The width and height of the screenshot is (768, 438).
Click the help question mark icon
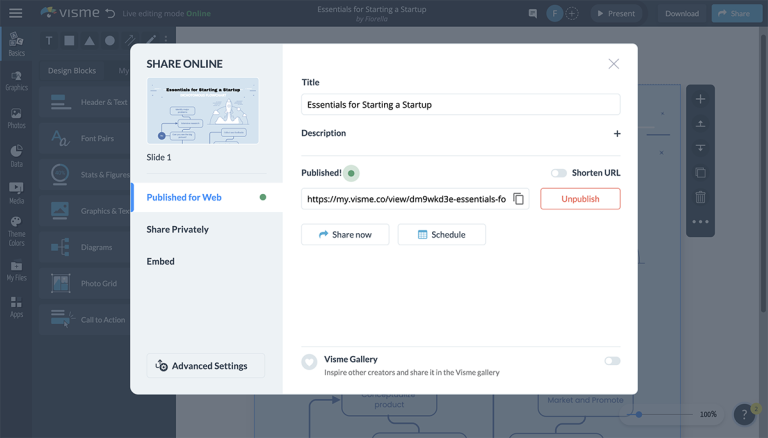coord(744,414)
